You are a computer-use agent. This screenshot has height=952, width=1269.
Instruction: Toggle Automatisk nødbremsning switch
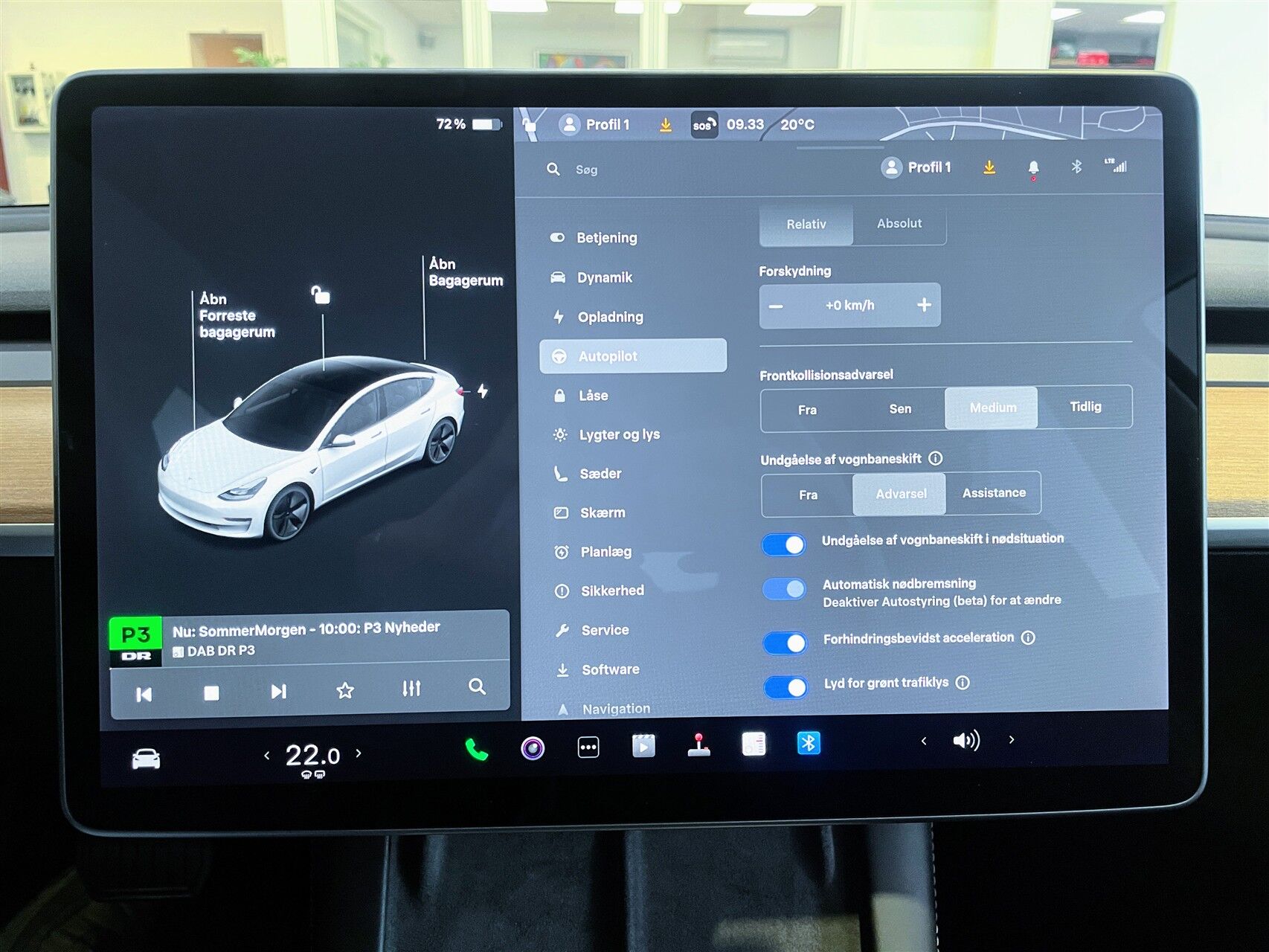click(784, 589)
